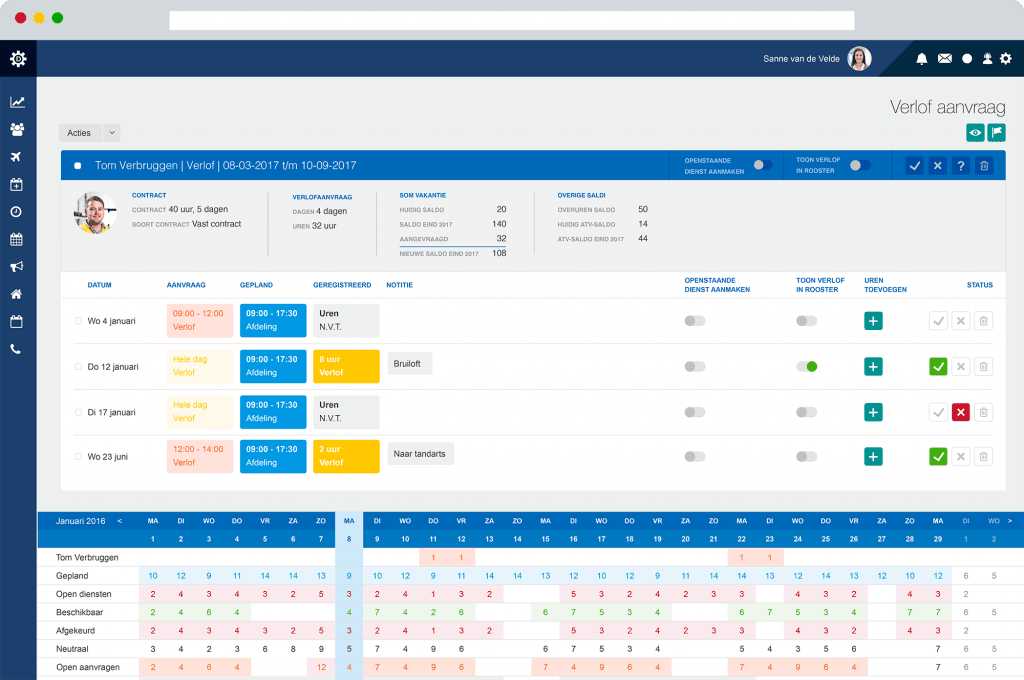This screenshot has width=1024, height=680.
Task: Click the green flag icon button
Action: [x=996, y=132]
